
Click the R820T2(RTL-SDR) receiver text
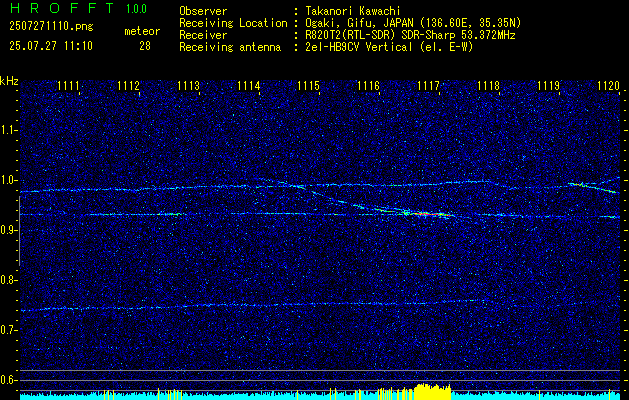(408, 35)
